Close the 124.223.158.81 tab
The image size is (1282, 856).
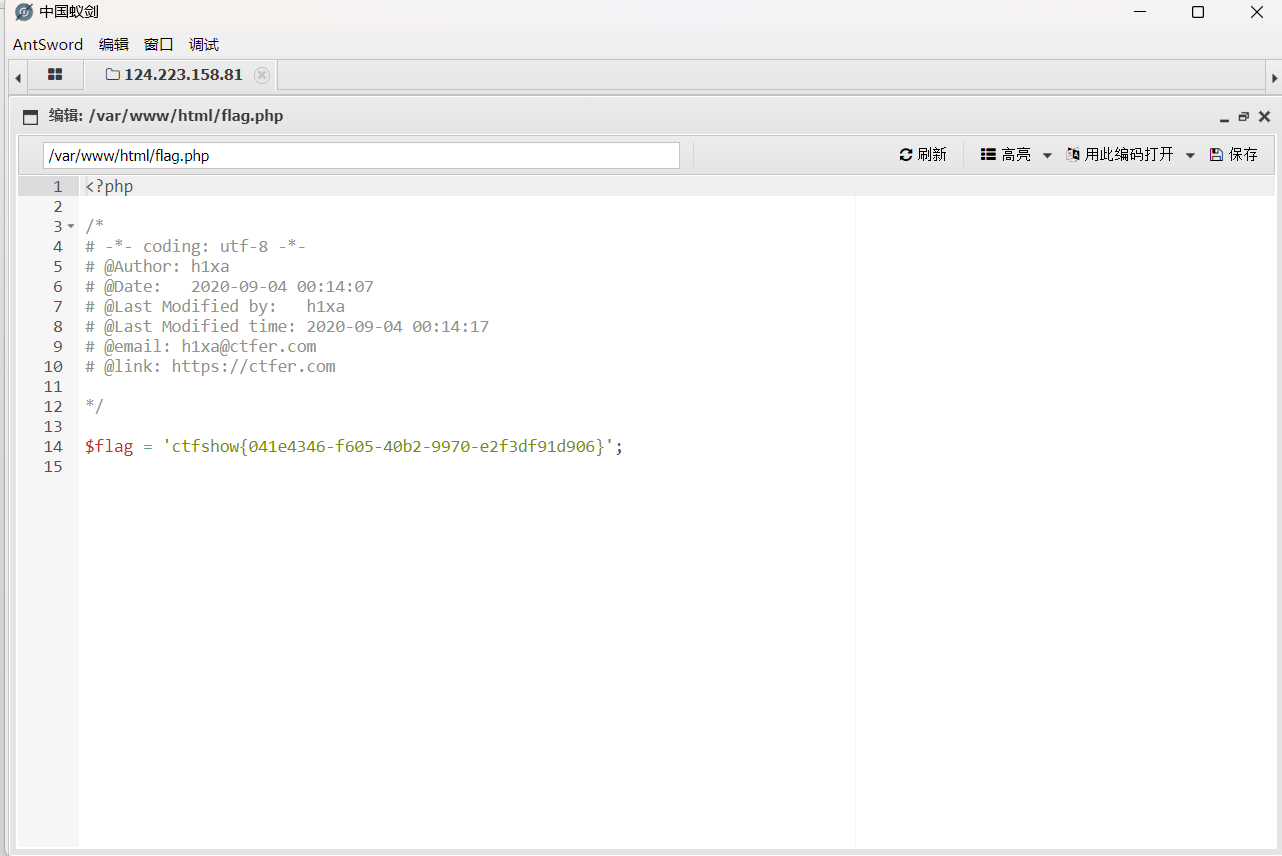click(x=262, y=75)
